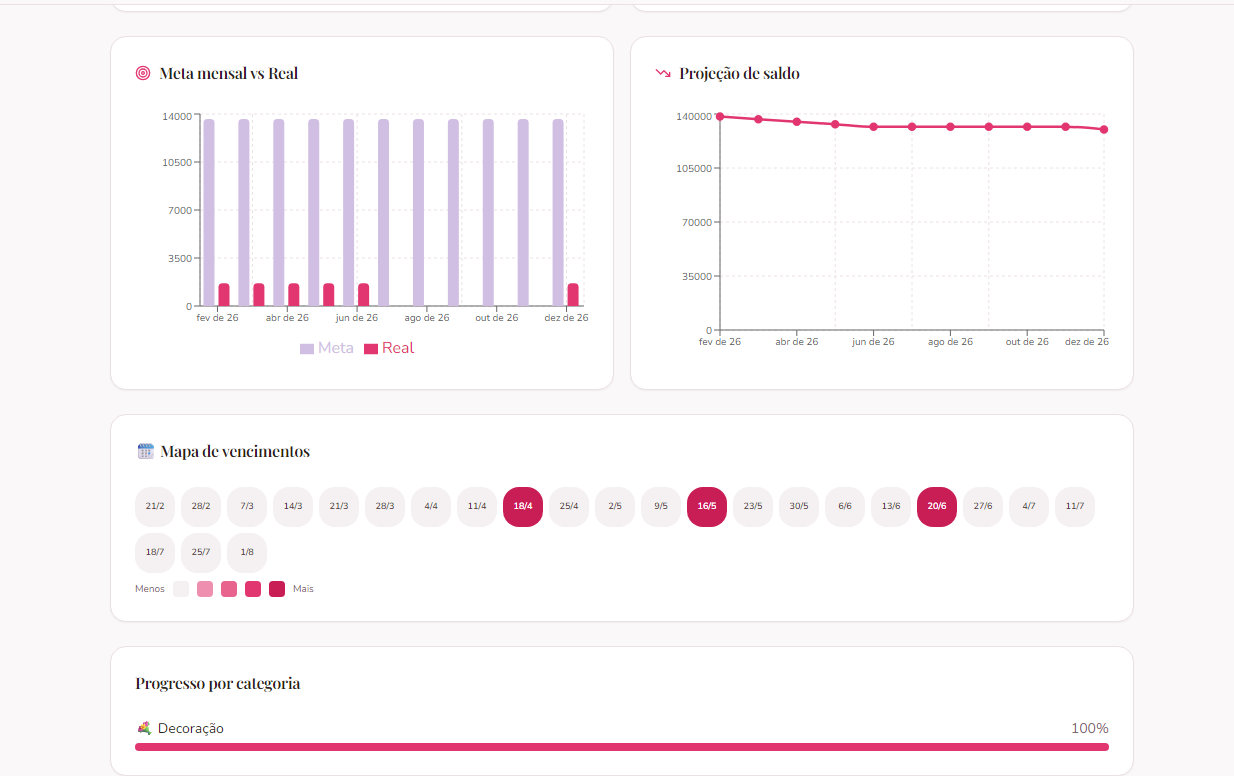Click the lightest heatmap legend swatch
This screenshot has height=776, width=1234.
(181, 589)
